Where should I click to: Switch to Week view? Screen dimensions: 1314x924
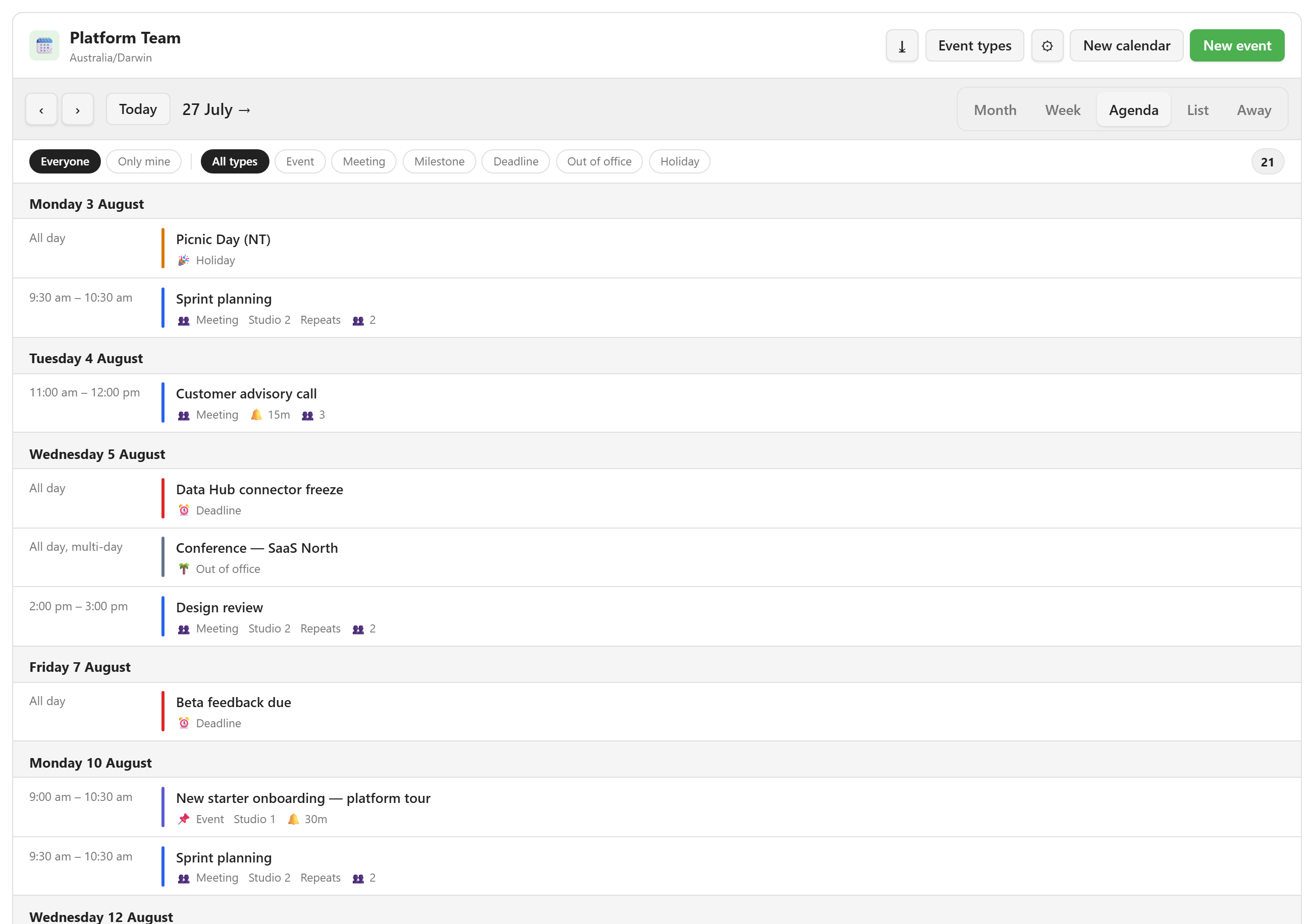1063,110
